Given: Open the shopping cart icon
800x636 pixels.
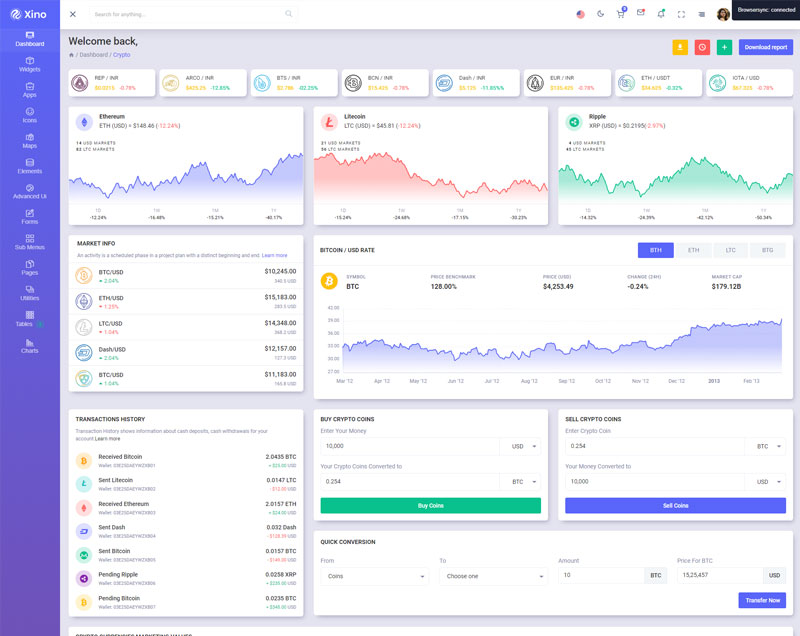Looking at the screenshot, I should click(620, 14).
